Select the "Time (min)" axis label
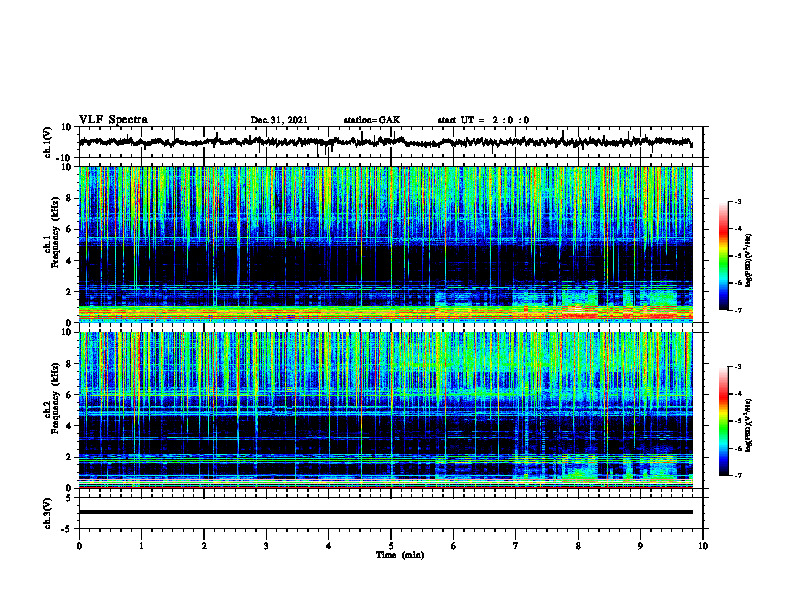This screenshot has height=612, width=792. pyautogui.click(x=400, y=555)
